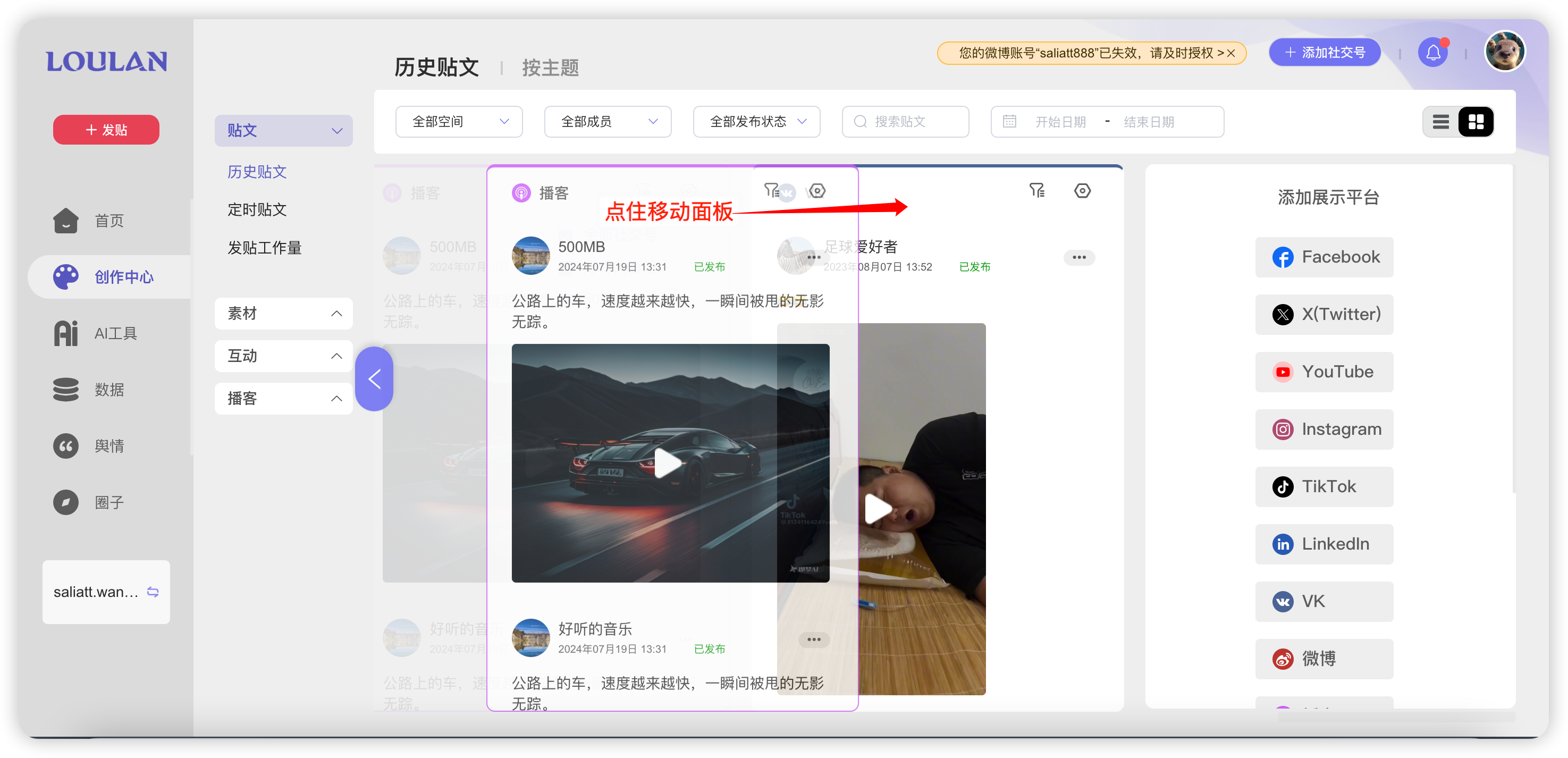The width and height of the screenshot is (1568, 758).
Task: Click the filter icon in the right panel
Action: click(1036, 191)
